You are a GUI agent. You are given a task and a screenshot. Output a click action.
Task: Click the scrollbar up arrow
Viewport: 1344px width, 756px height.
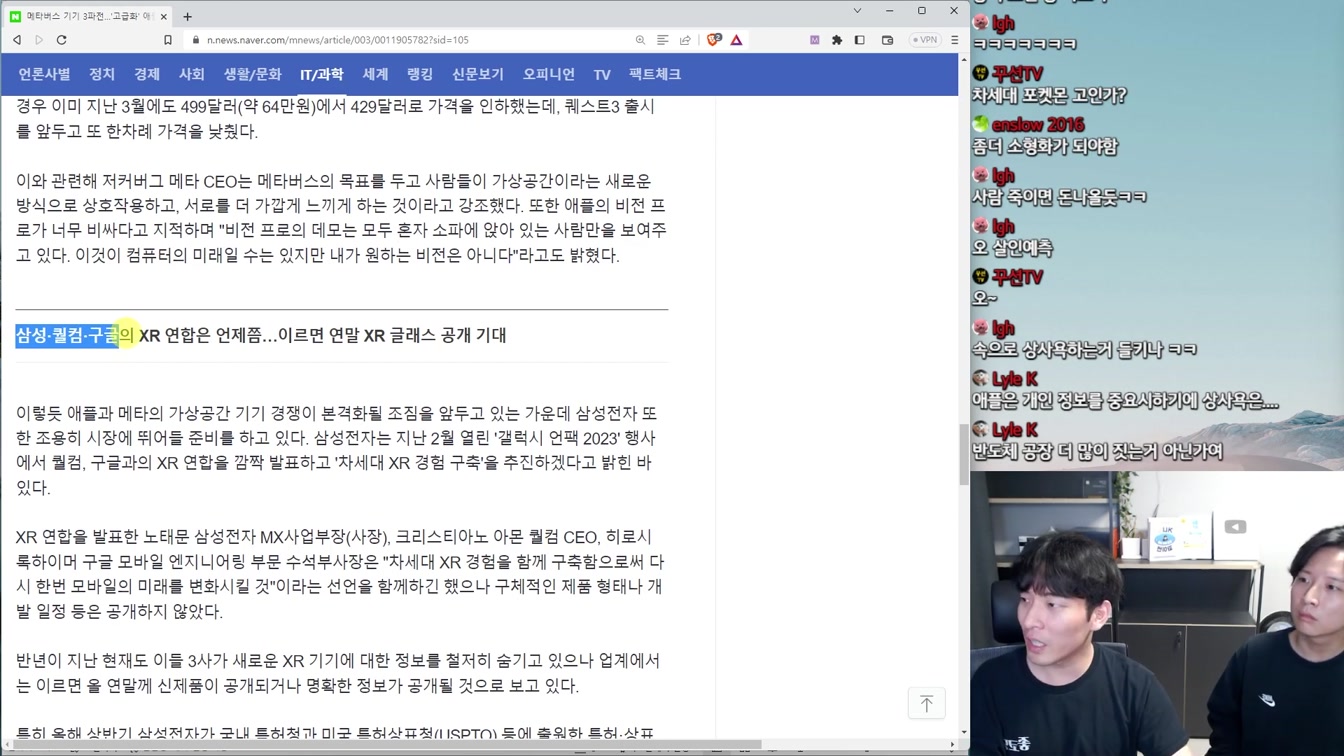click(x=964, y=60)
